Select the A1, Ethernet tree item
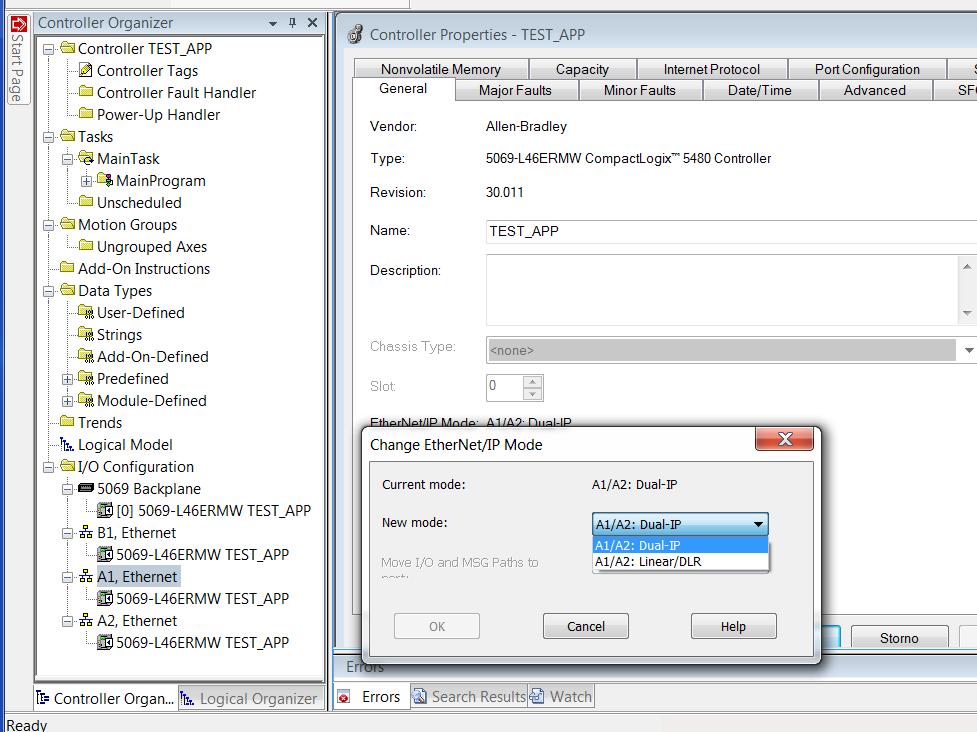 click(x=137, y=577)
